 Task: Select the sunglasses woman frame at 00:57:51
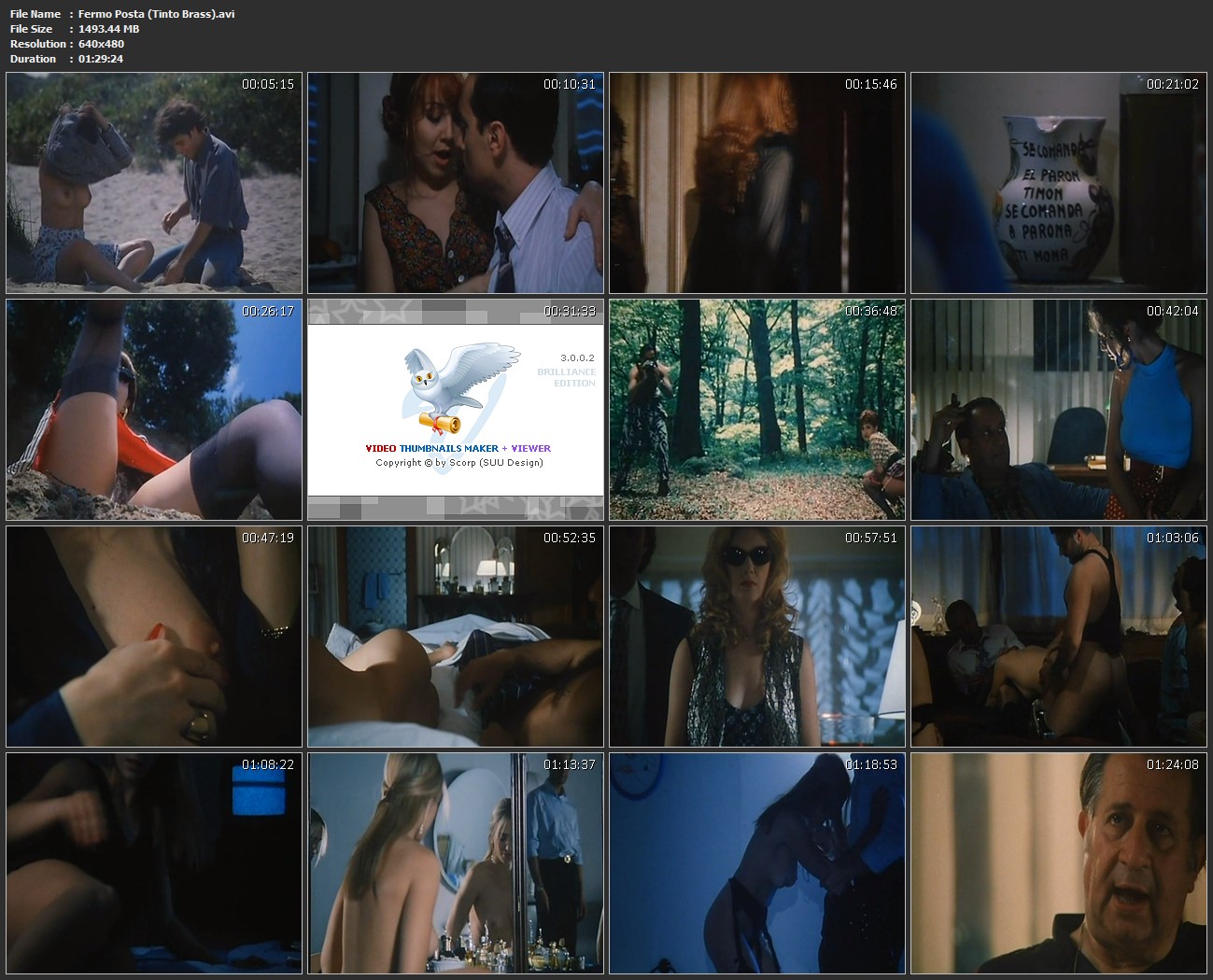(x=757, y=637)
